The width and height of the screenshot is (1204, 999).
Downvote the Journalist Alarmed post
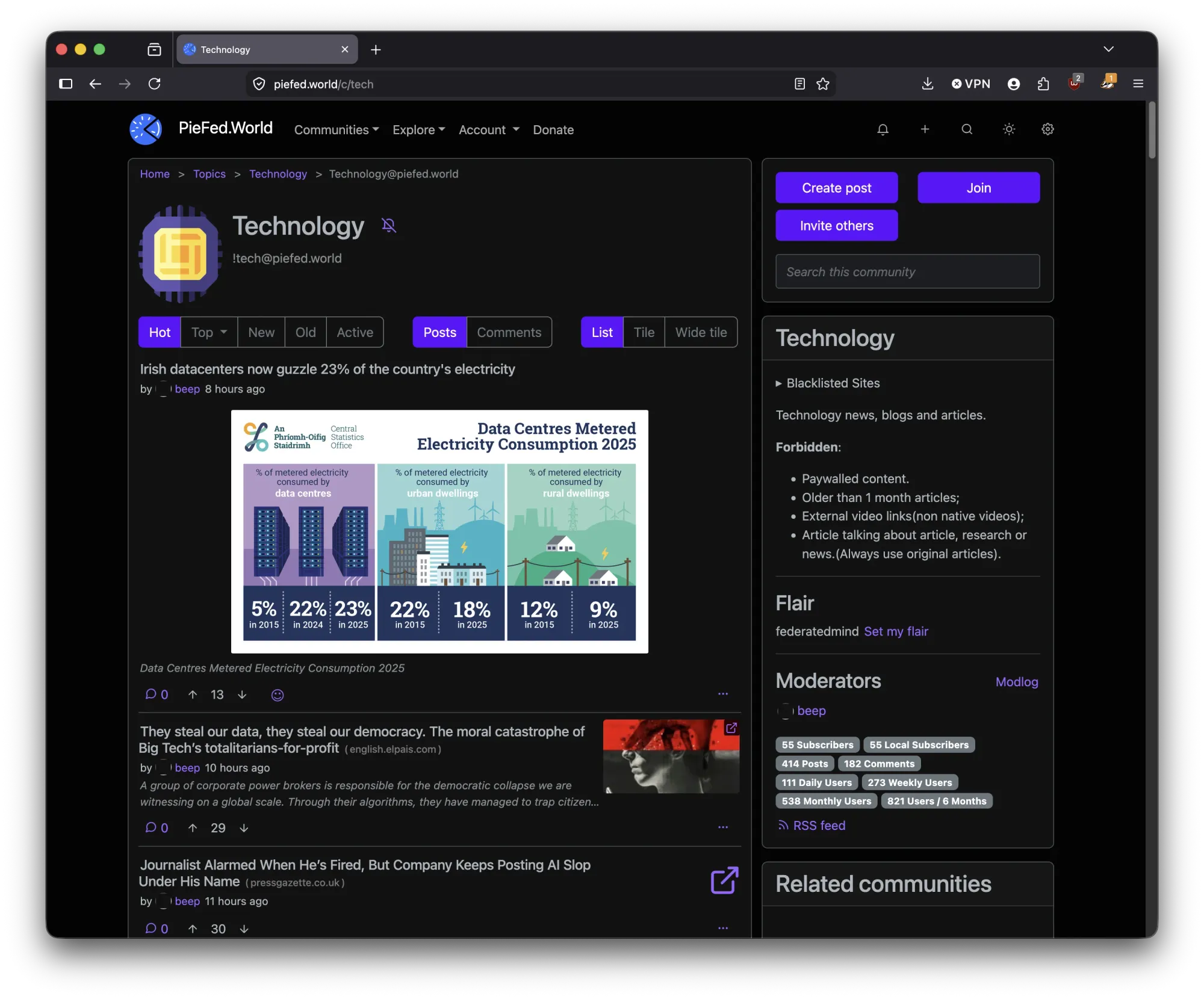244,929
